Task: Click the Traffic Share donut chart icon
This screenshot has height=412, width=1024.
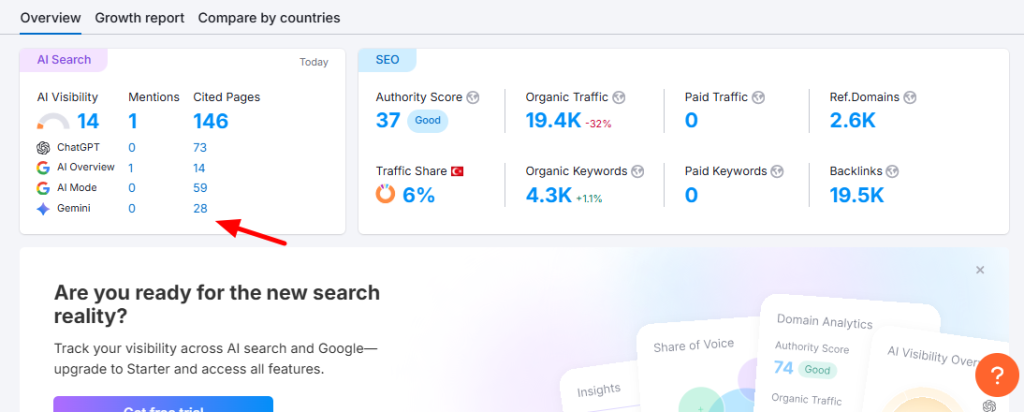Action: coord(385,194)
